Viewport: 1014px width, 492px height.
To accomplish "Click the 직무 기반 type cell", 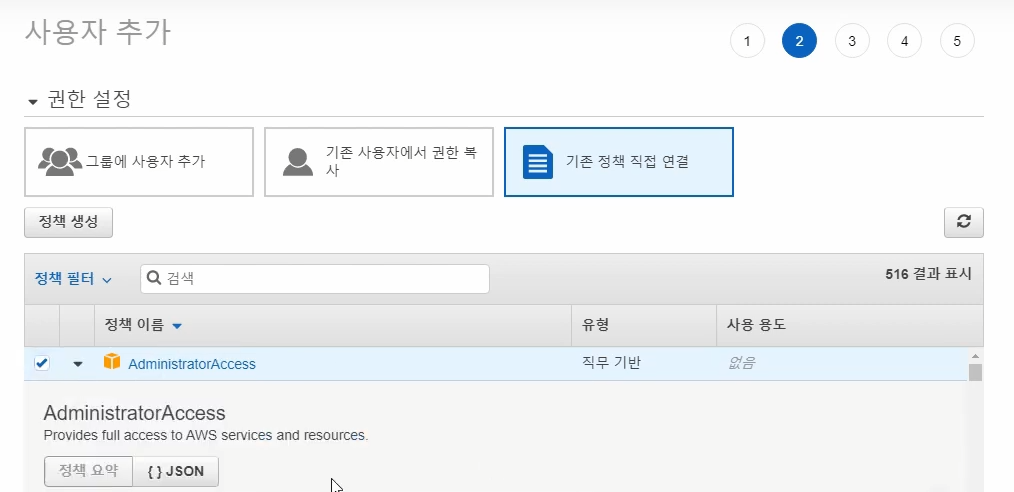I will (x=611, y=363).
